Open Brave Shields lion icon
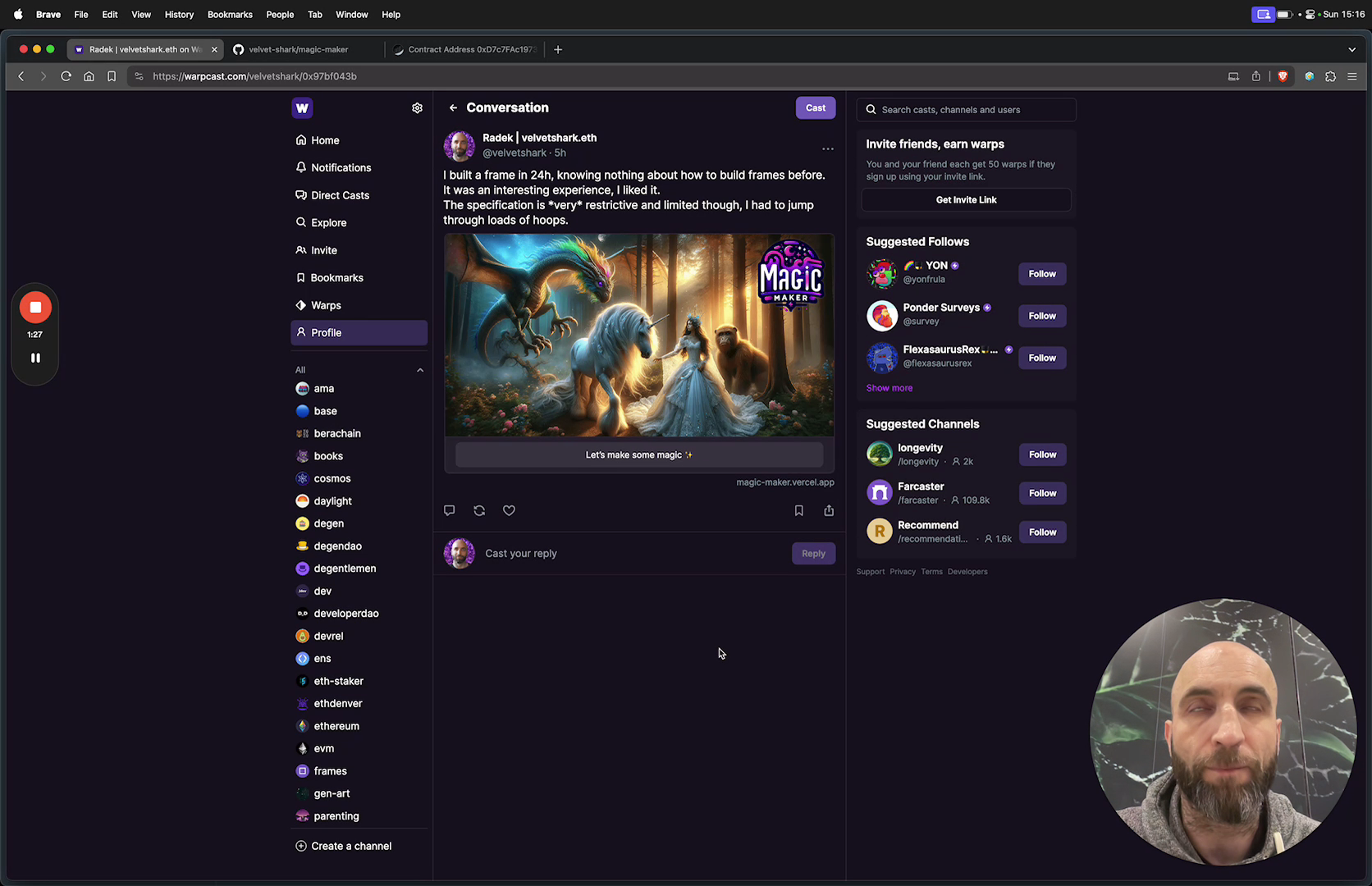Viewport: 1372px width, 886px height. pos(1283,76)
